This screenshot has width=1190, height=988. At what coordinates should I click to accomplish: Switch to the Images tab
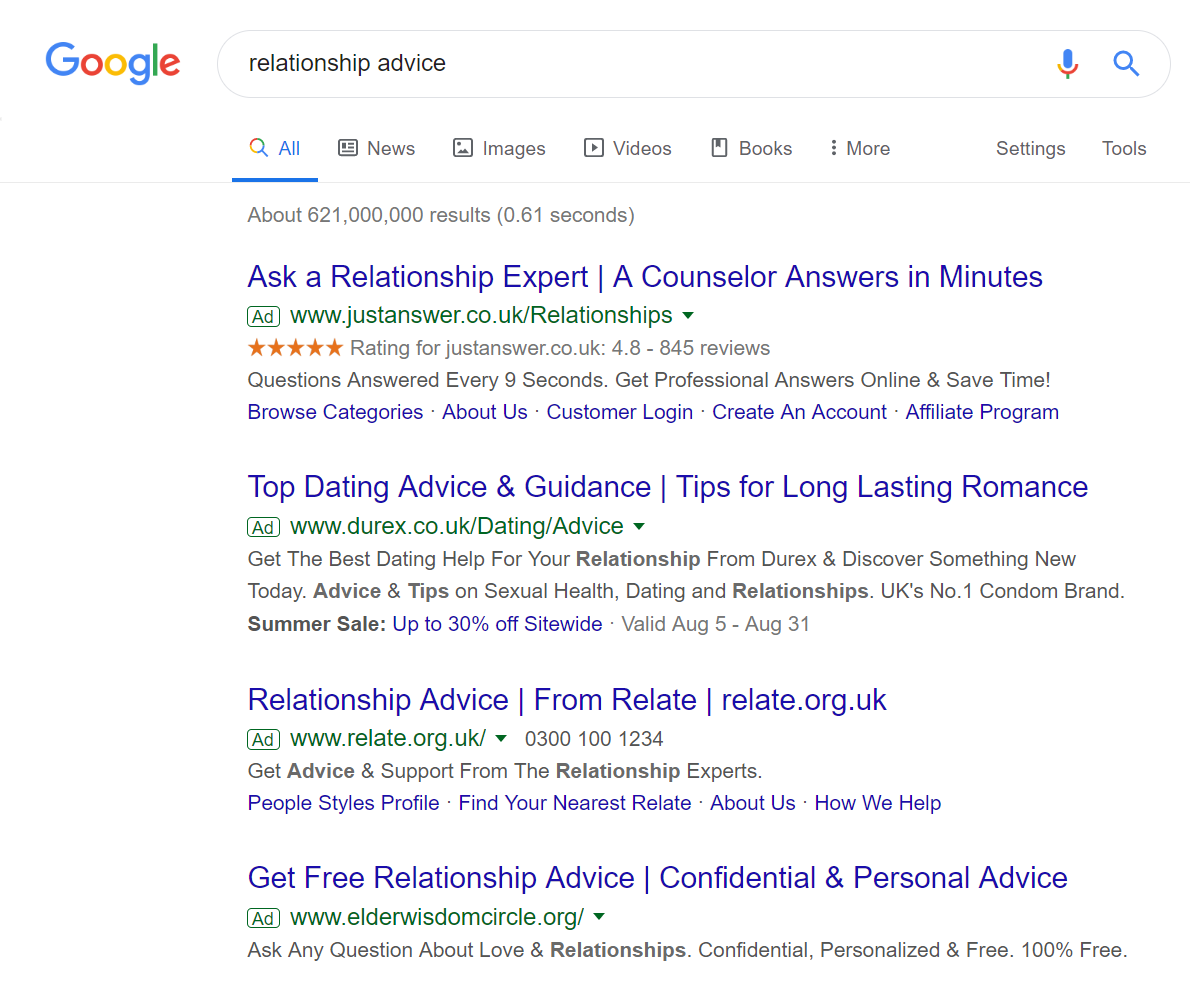coord(499,148)
